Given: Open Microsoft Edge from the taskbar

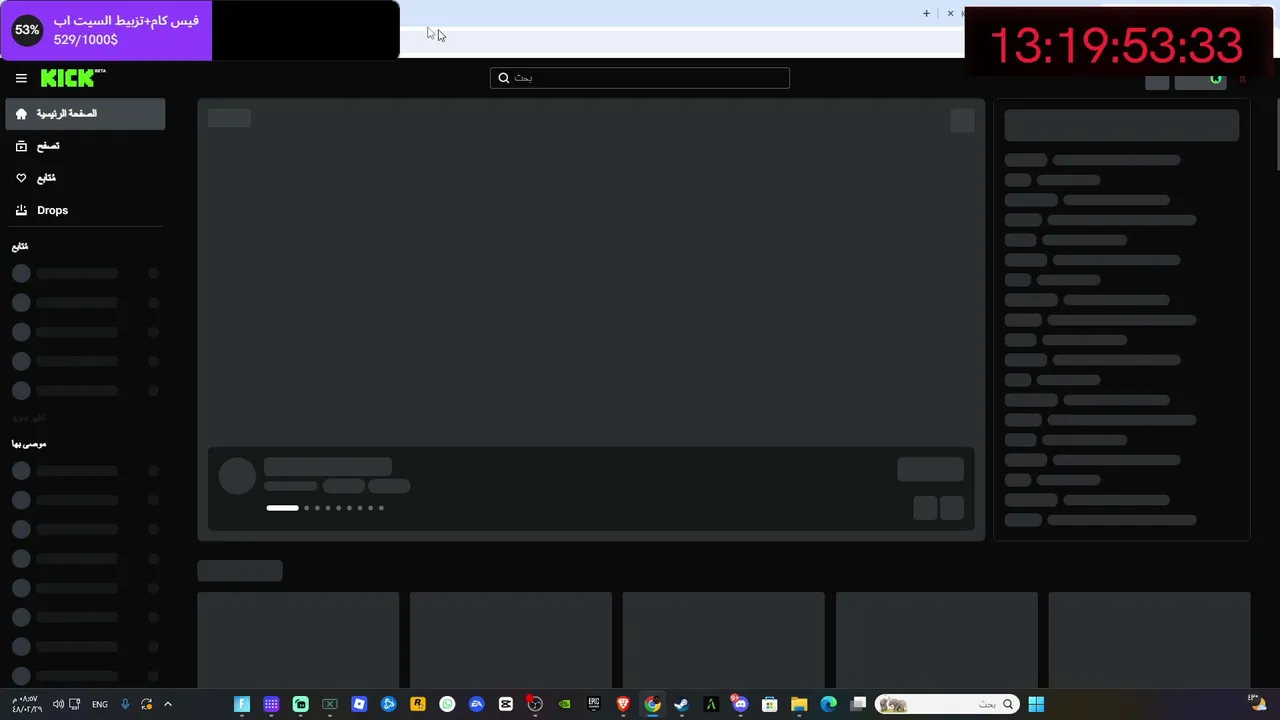Looking at the screenshot, I should pyautogui.click(x=828, y=704).
